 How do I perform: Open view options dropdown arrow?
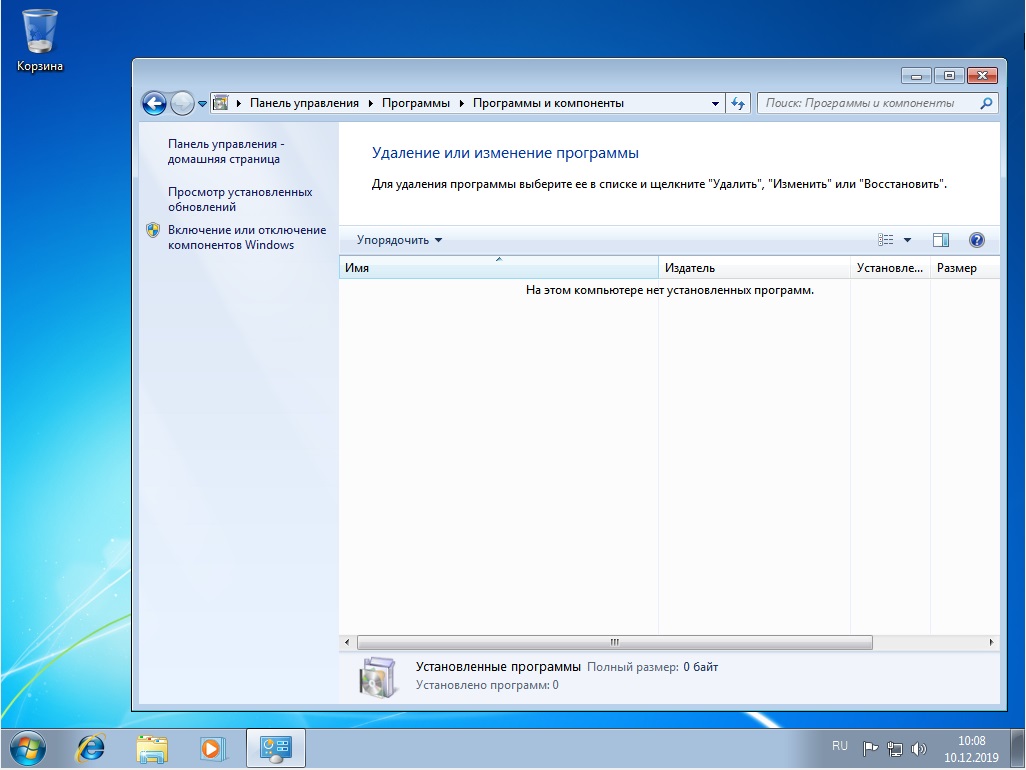[908, 240]
